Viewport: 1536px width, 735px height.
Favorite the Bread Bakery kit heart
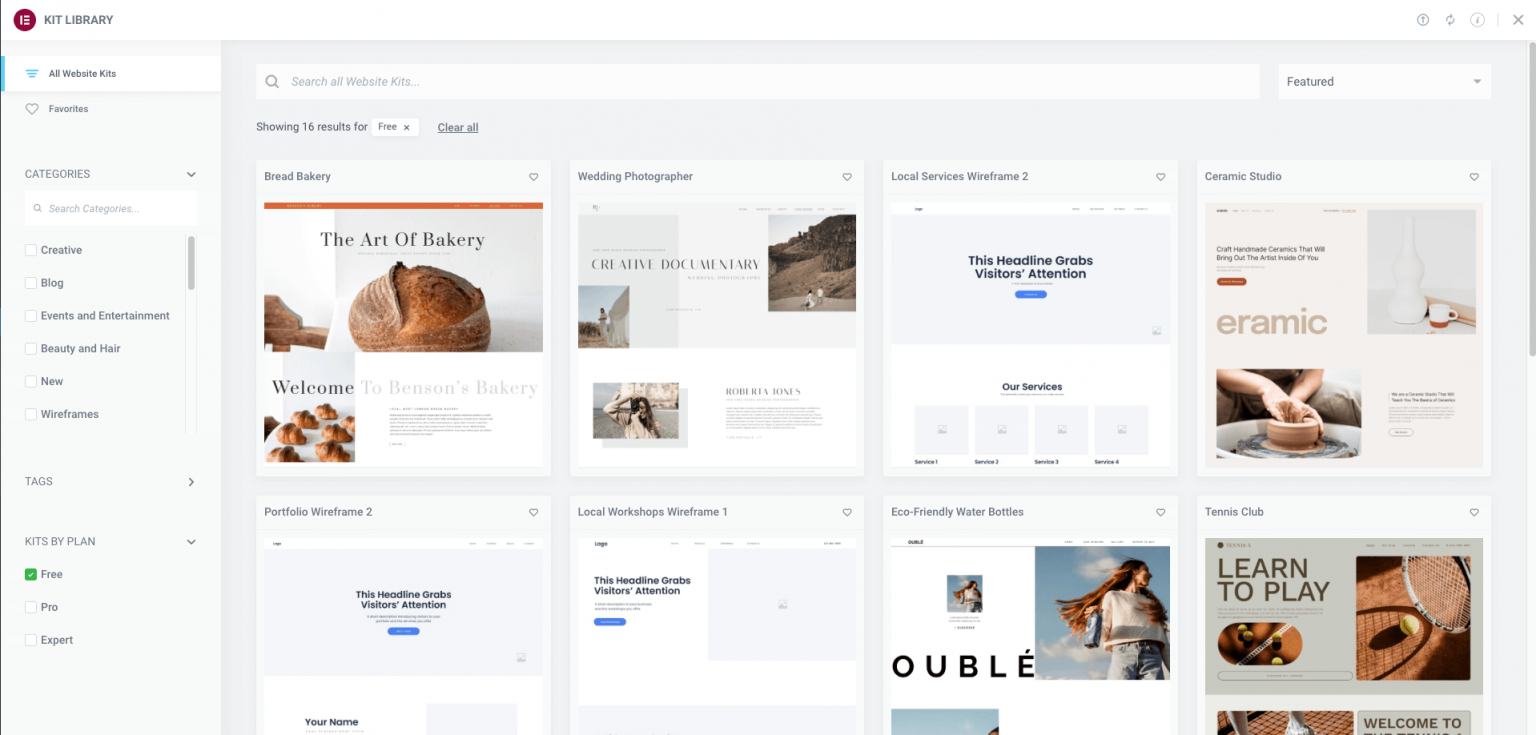(533, 177)
